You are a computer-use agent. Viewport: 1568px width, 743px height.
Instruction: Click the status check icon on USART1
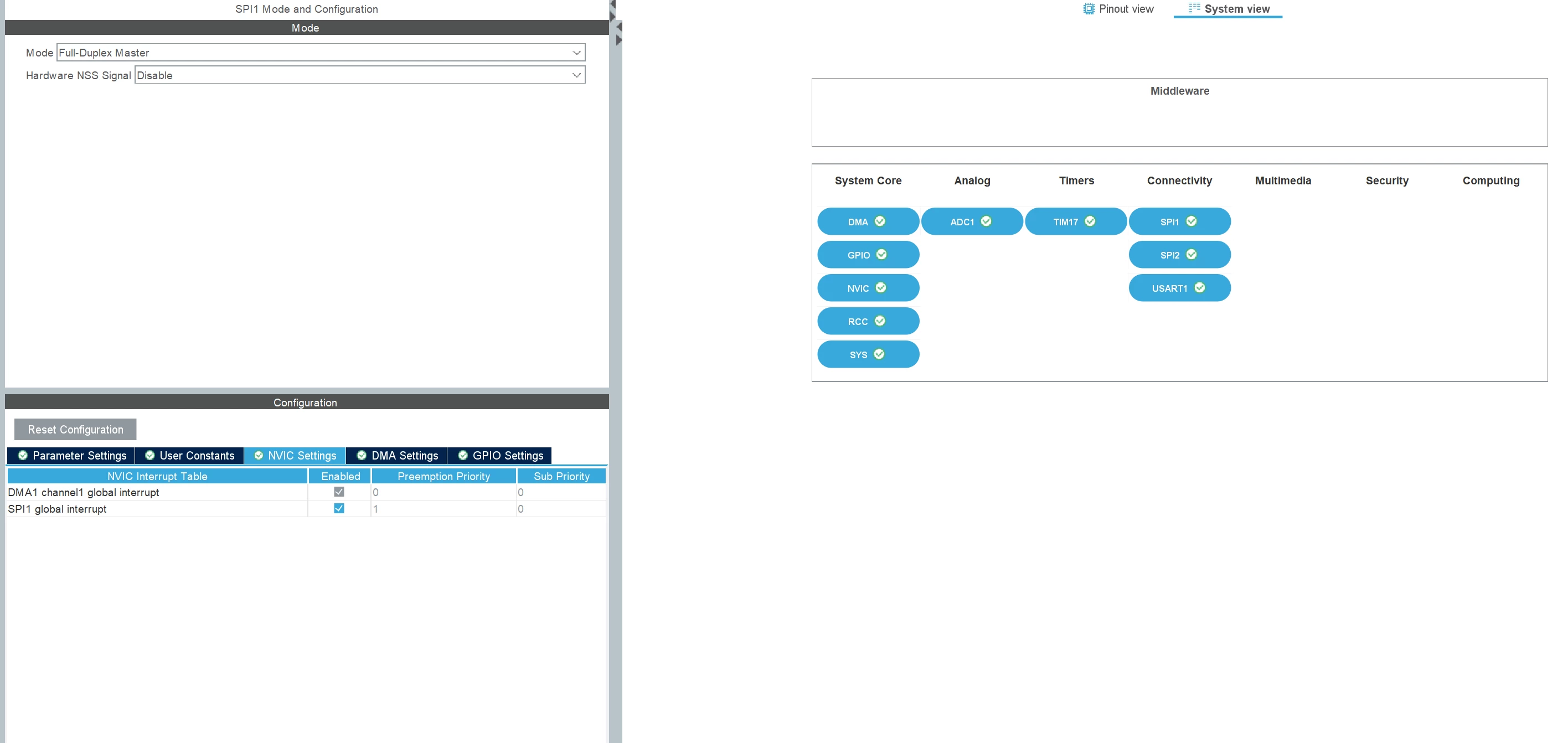click(x=1199, y=288)
